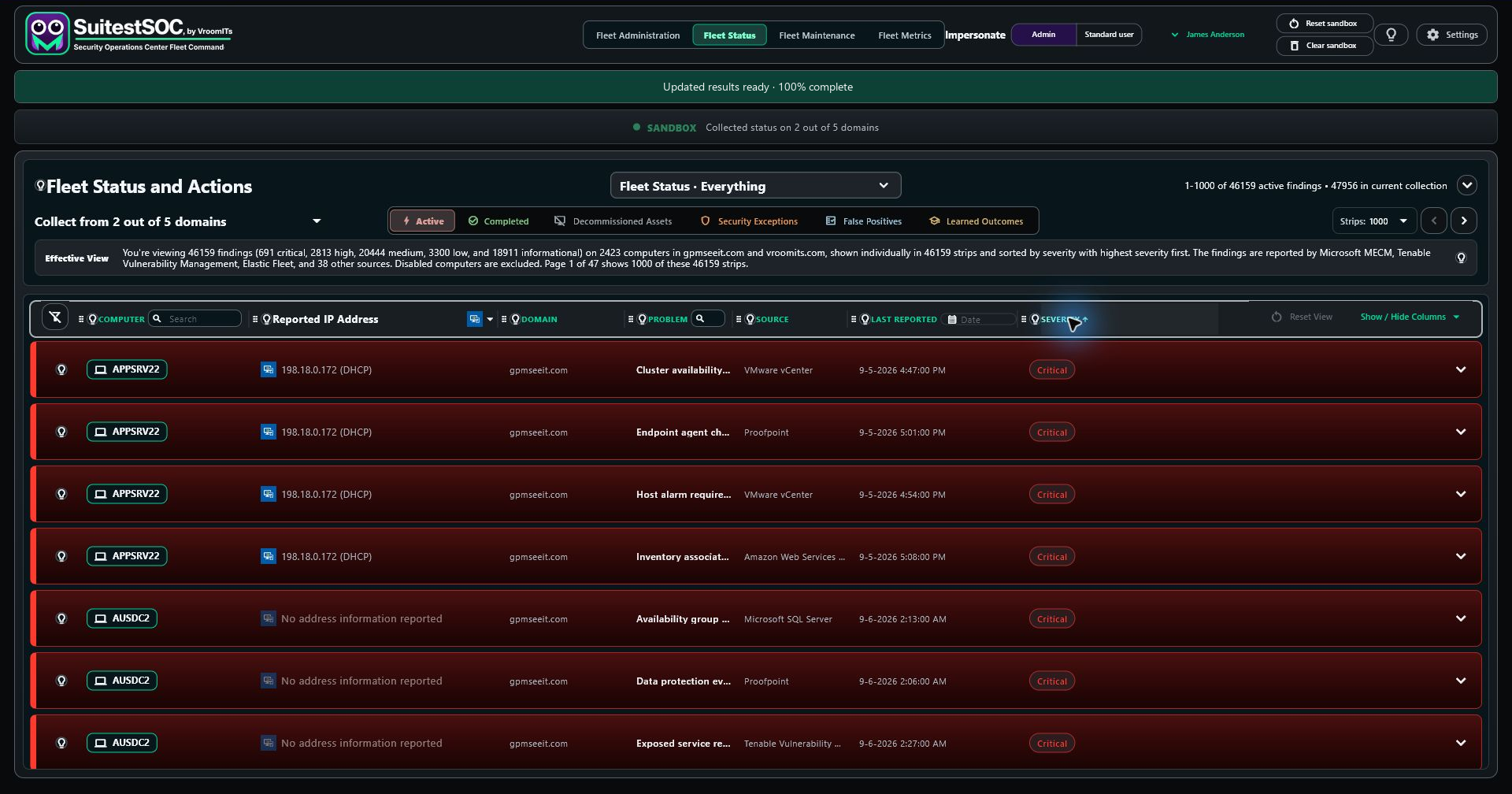Click the Updated results ready progress bar
The image size is (1512, 794).
[x=756, y=87]
